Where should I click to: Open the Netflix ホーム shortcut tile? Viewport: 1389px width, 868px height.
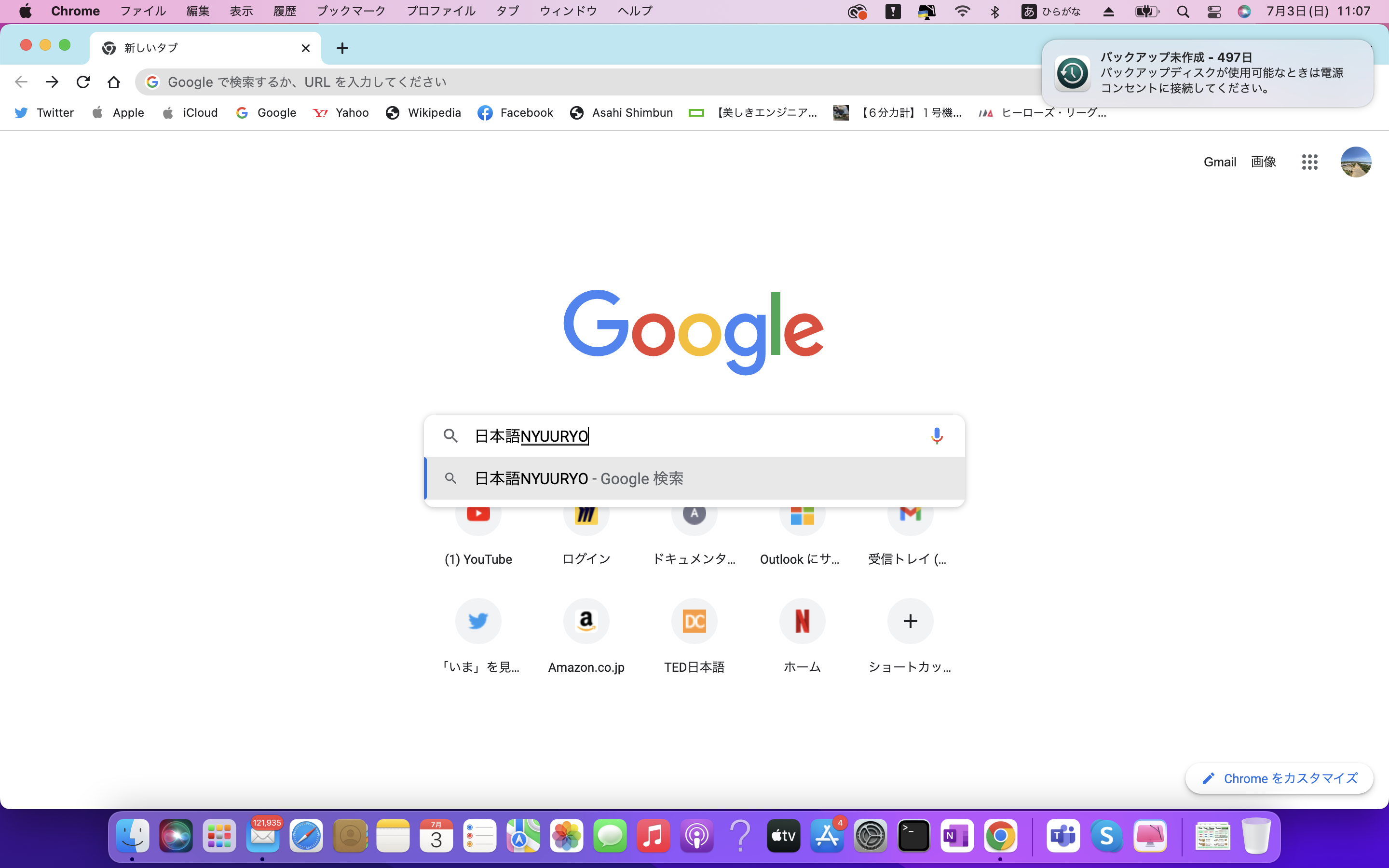(x=802, y=621)
